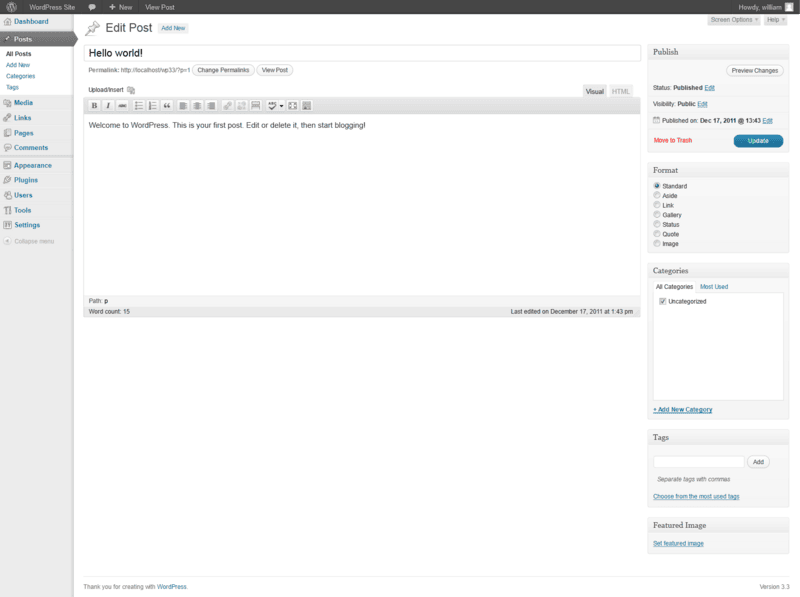Image resolution: width=800 pixels, height=597 pixels.
Task: Toggle bold formatting in editor toolbar
Action: pyautogui.click(x=94, y=106)
